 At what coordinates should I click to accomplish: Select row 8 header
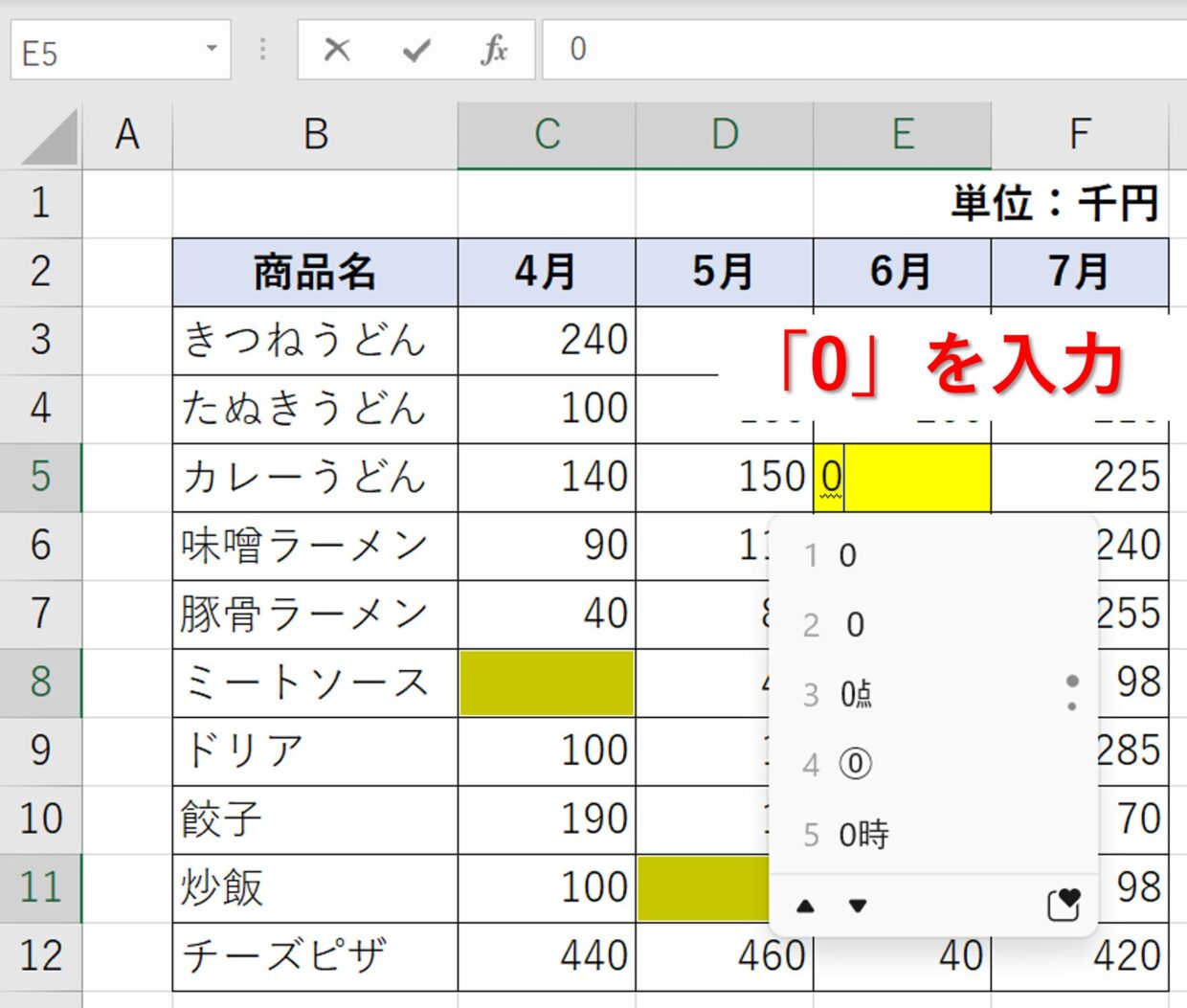point(40,683)
